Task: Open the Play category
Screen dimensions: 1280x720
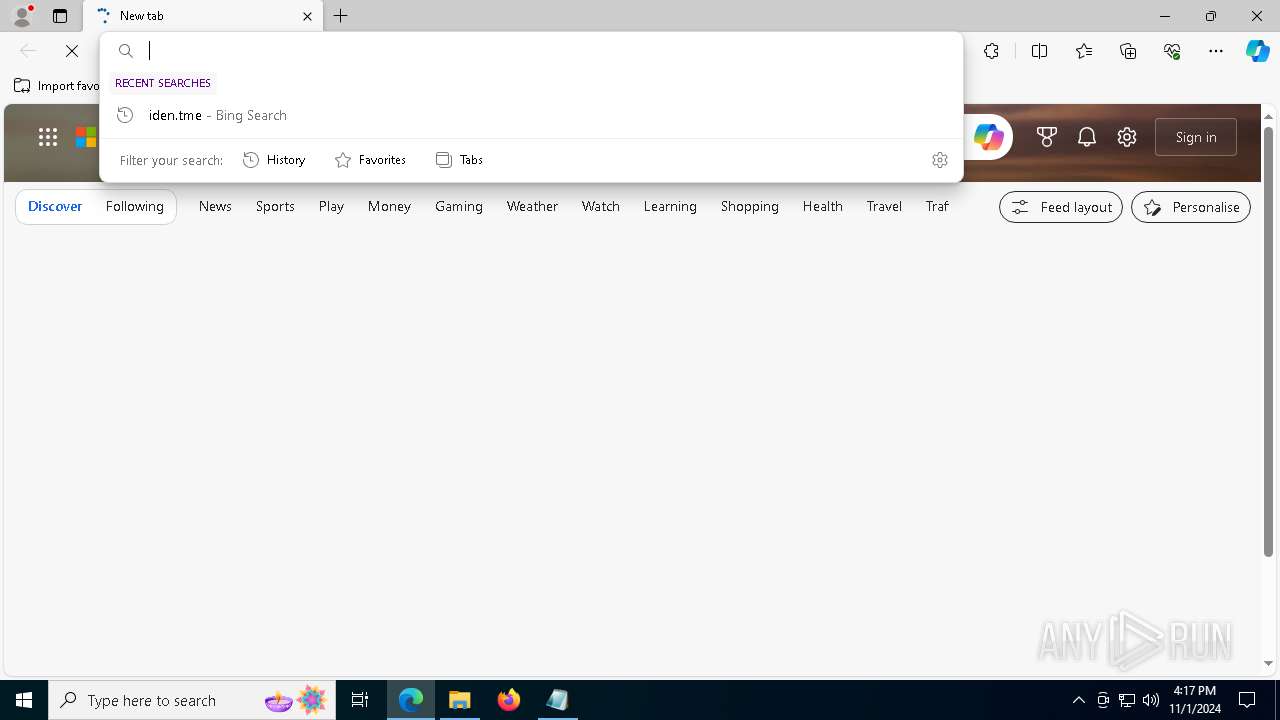Action: point(331,206)
